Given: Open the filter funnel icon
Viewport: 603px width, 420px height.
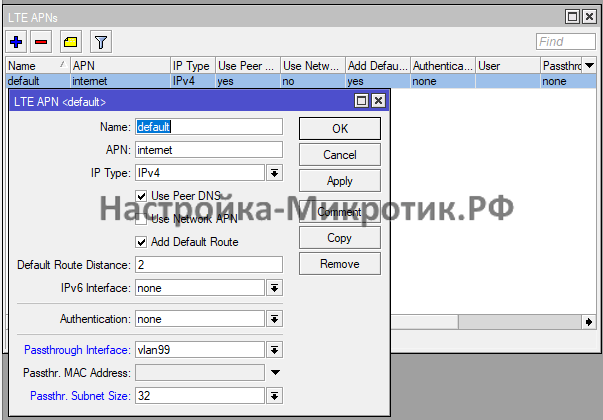Looking at the screenshot, I should (101, 42).
